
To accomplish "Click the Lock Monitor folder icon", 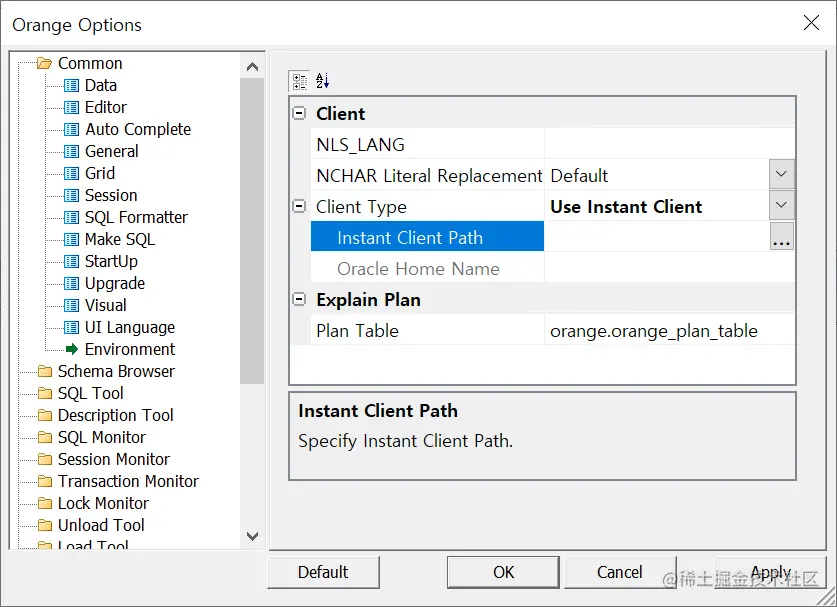I will tap(45, 503).
